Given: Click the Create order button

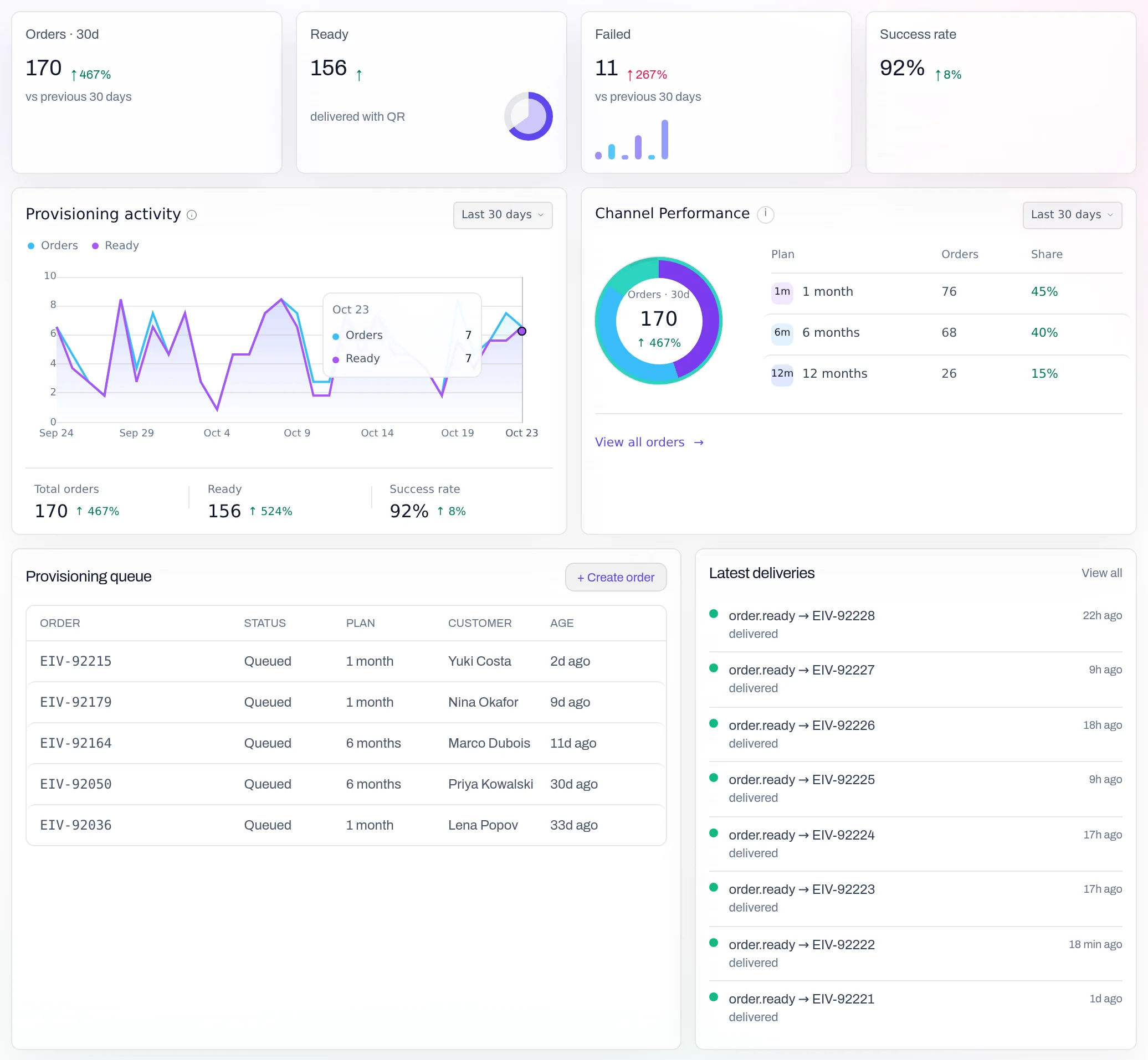Looking at the screenshot, I should tap(616, 577).
